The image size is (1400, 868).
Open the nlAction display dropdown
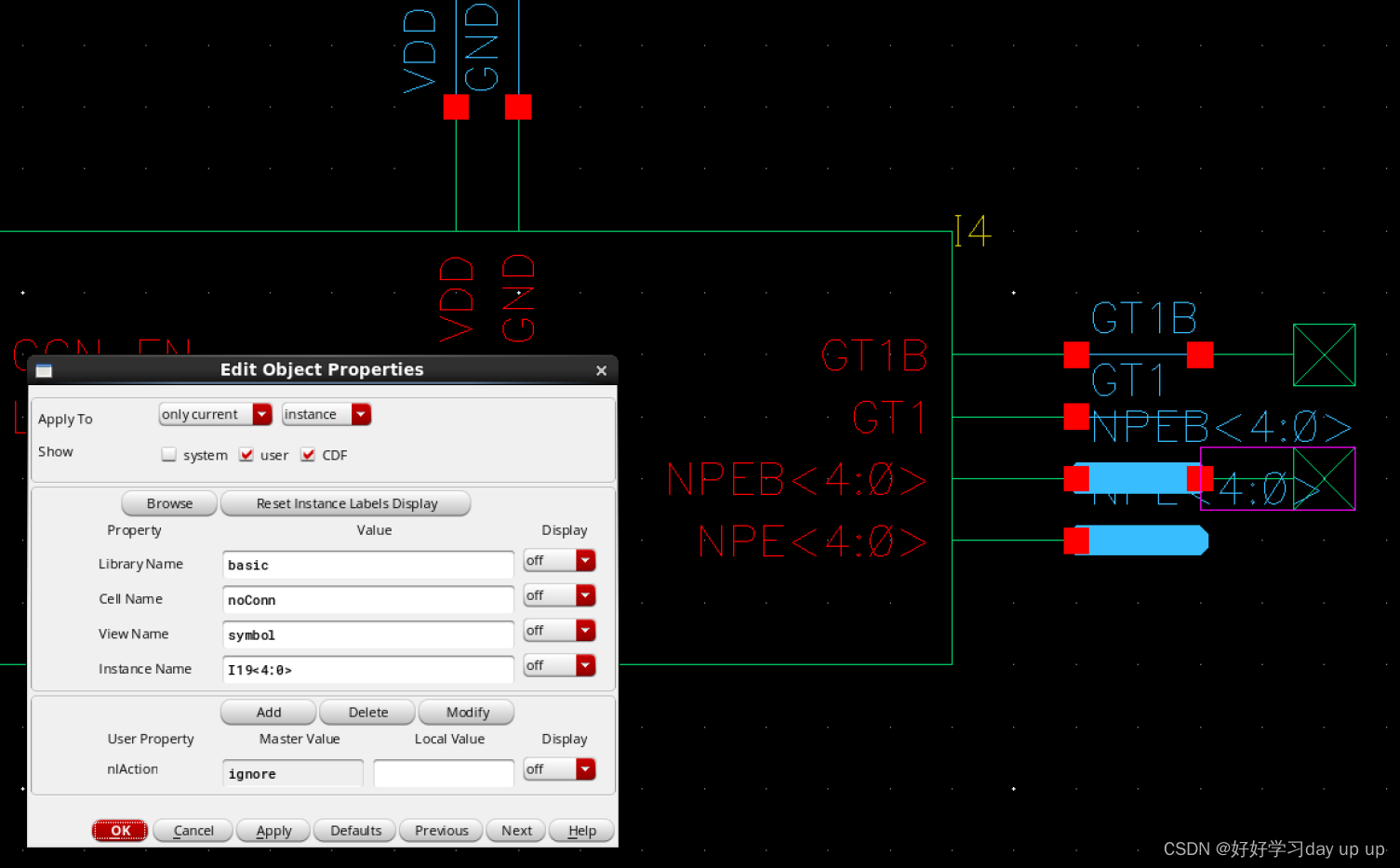[585, 768]
